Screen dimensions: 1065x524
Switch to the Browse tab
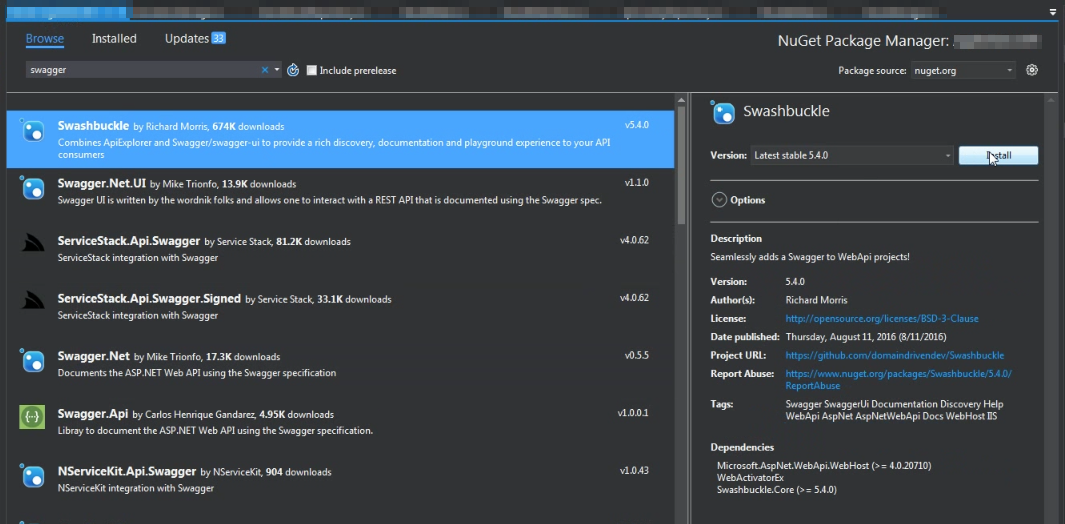45,39
